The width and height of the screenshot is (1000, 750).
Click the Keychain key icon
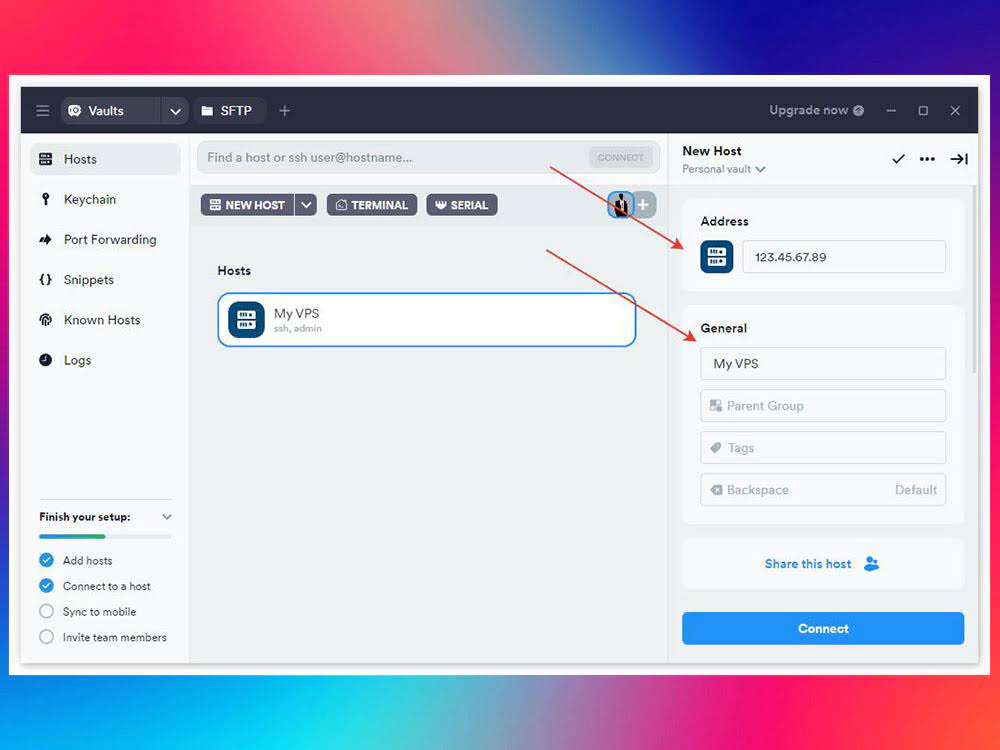tap(45, 199)
